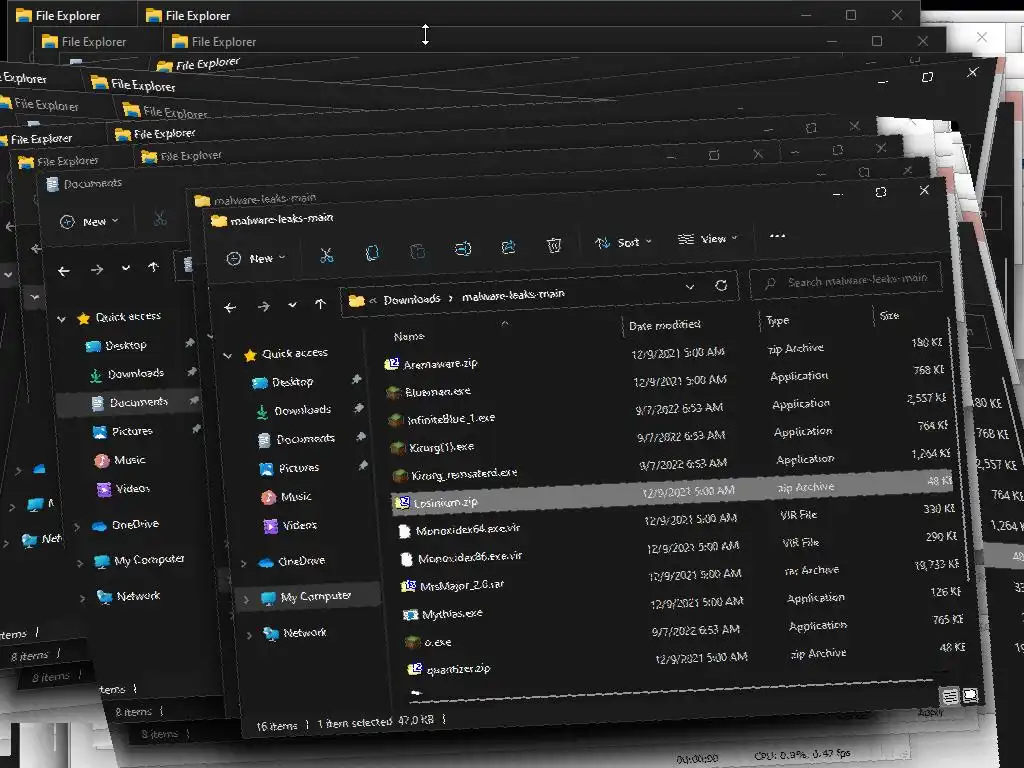Viewport: 1024px width, 768px height.
Task: Expand My Computer in the front window sidebar
Action: coord(246,600)
